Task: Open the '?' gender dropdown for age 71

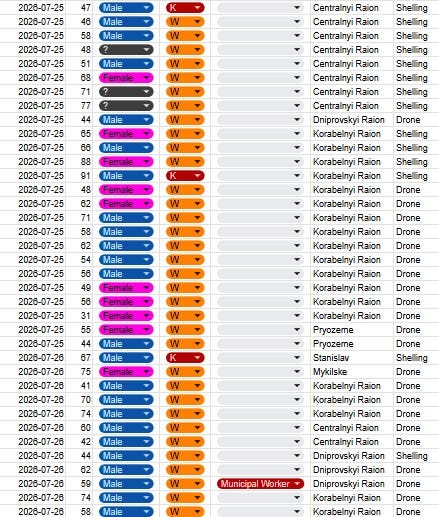Action: pyautogui.click(x=126, y=92)
